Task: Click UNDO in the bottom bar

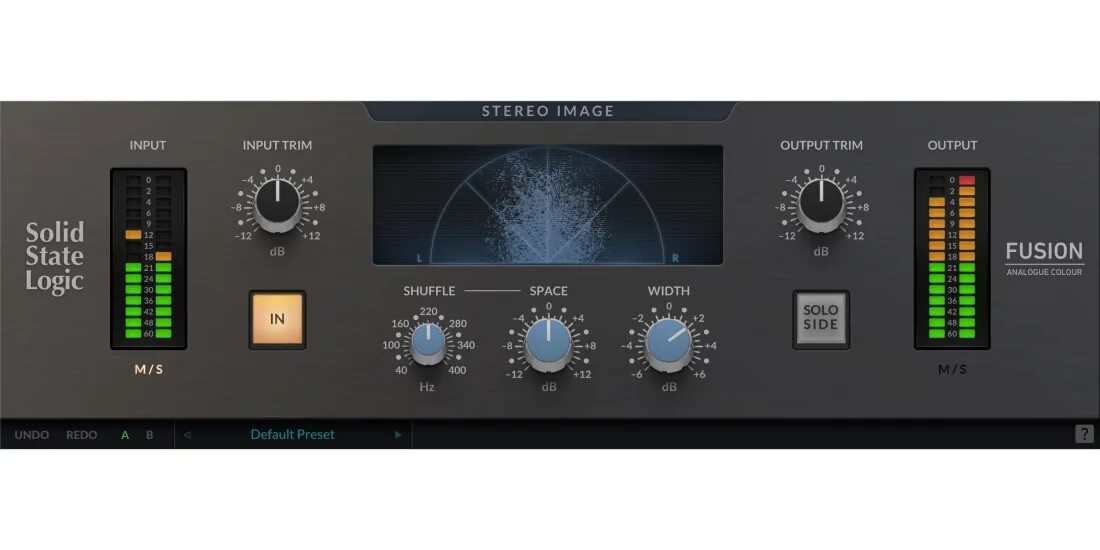Action: tap(32, 435)
